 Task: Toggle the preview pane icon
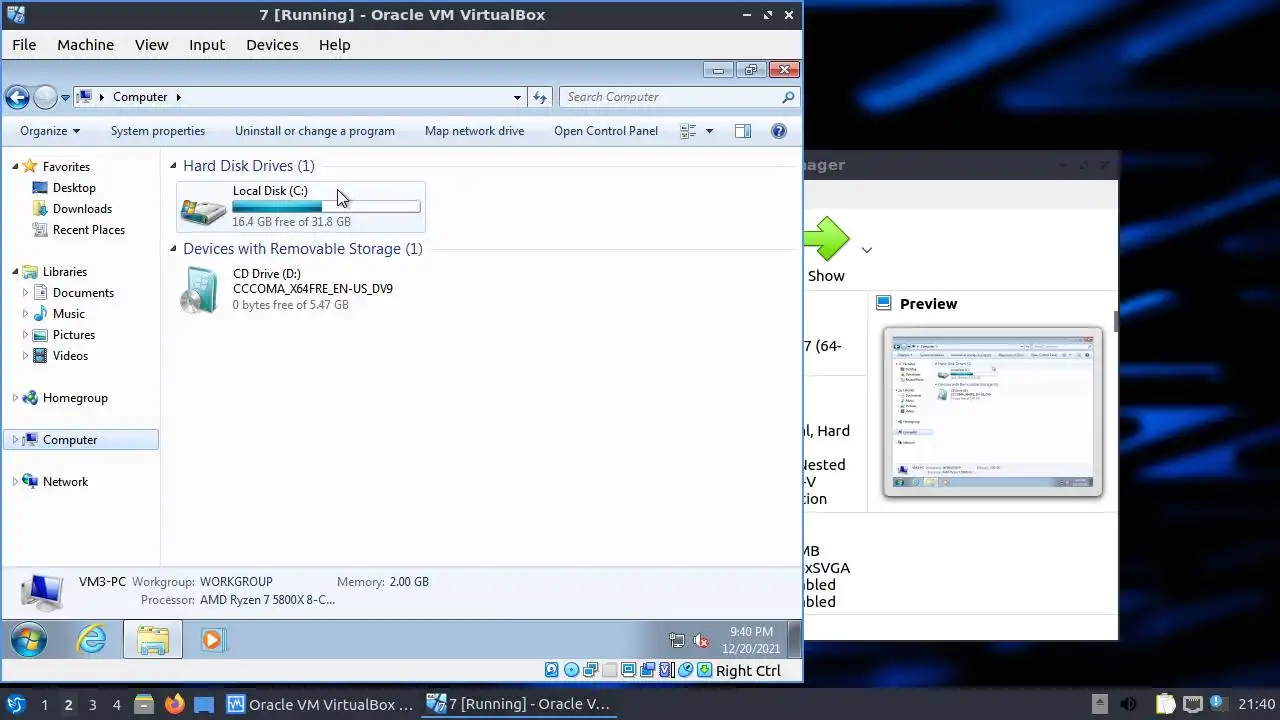(x=742, y=131)
